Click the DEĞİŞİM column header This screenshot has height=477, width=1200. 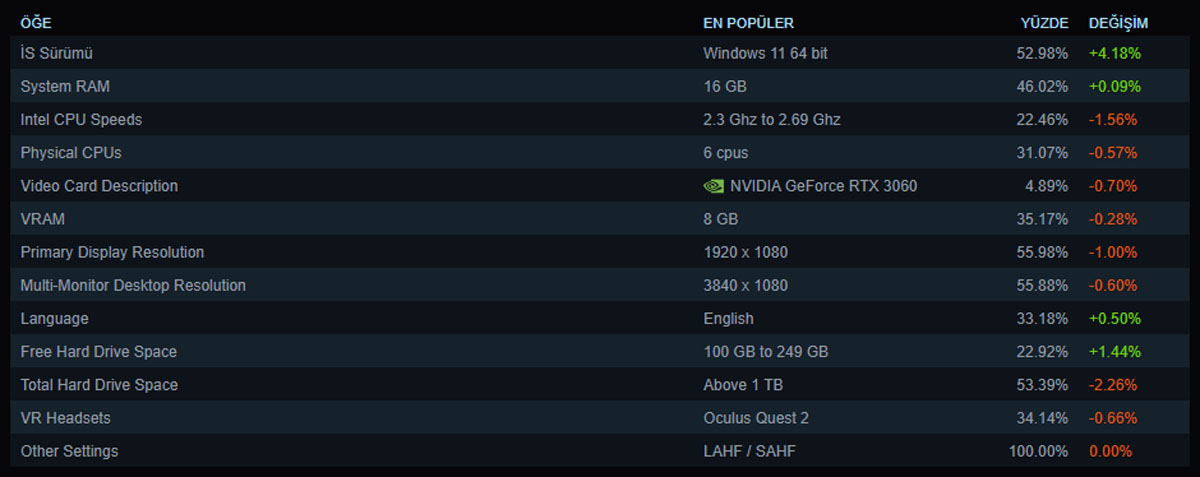pos(1118,23)
